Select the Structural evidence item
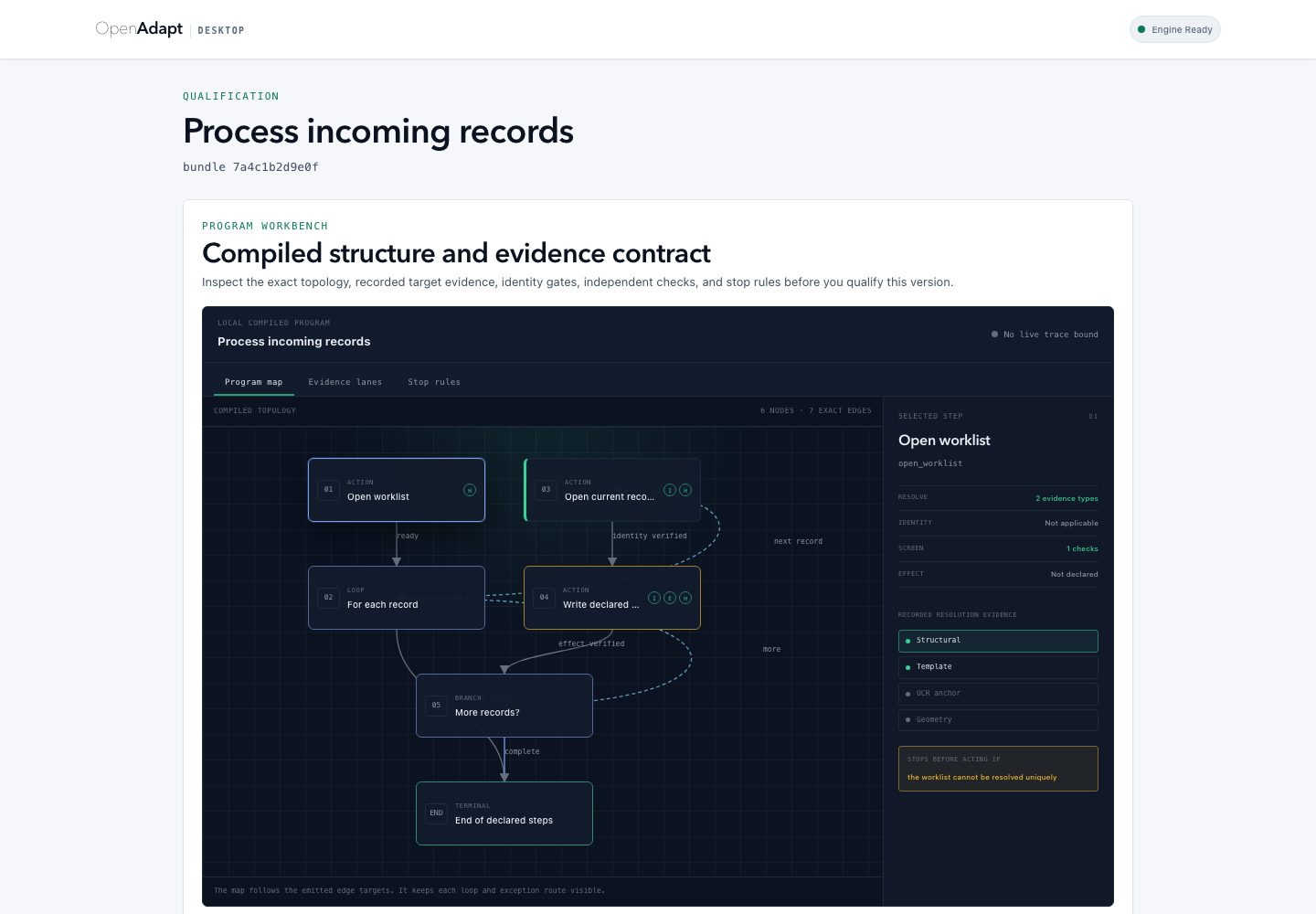The width and height of the screenshot is (1316, 914). 998,641
